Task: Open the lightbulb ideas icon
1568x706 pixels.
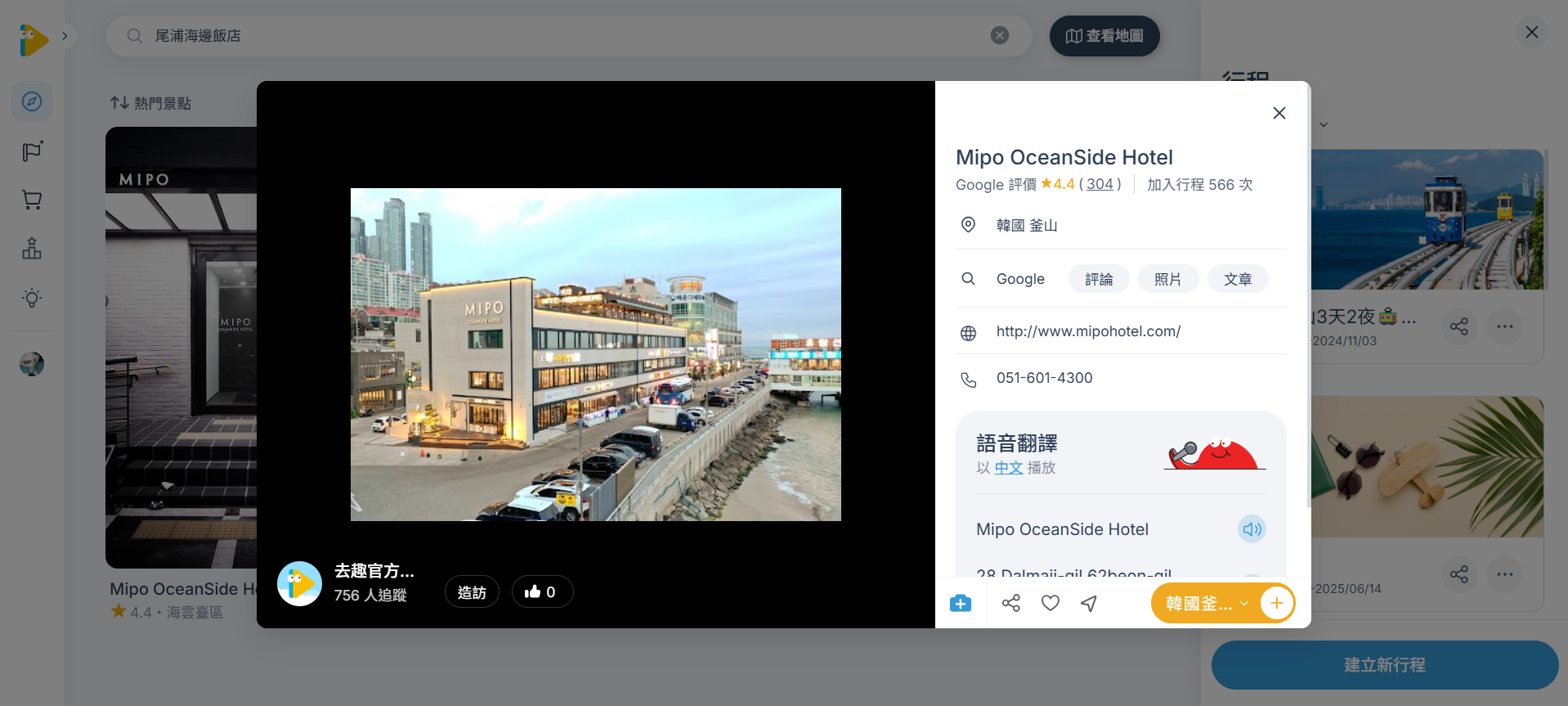Action: 32,298
